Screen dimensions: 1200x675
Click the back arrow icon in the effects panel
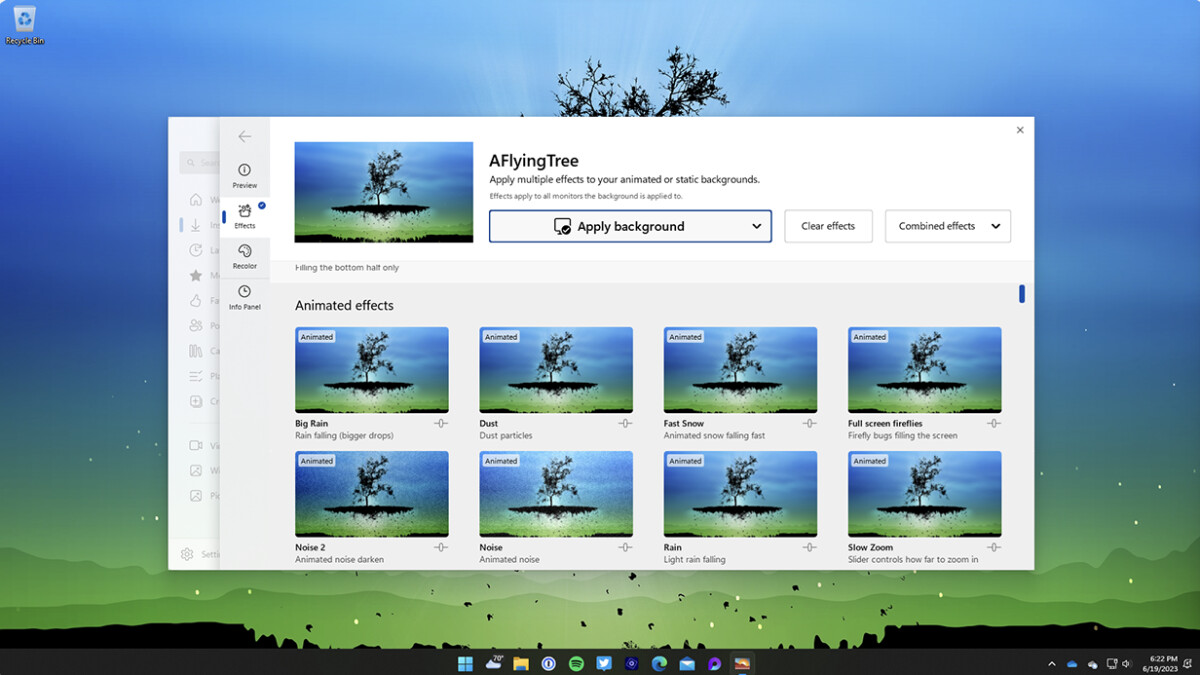(x=244, y=136)
